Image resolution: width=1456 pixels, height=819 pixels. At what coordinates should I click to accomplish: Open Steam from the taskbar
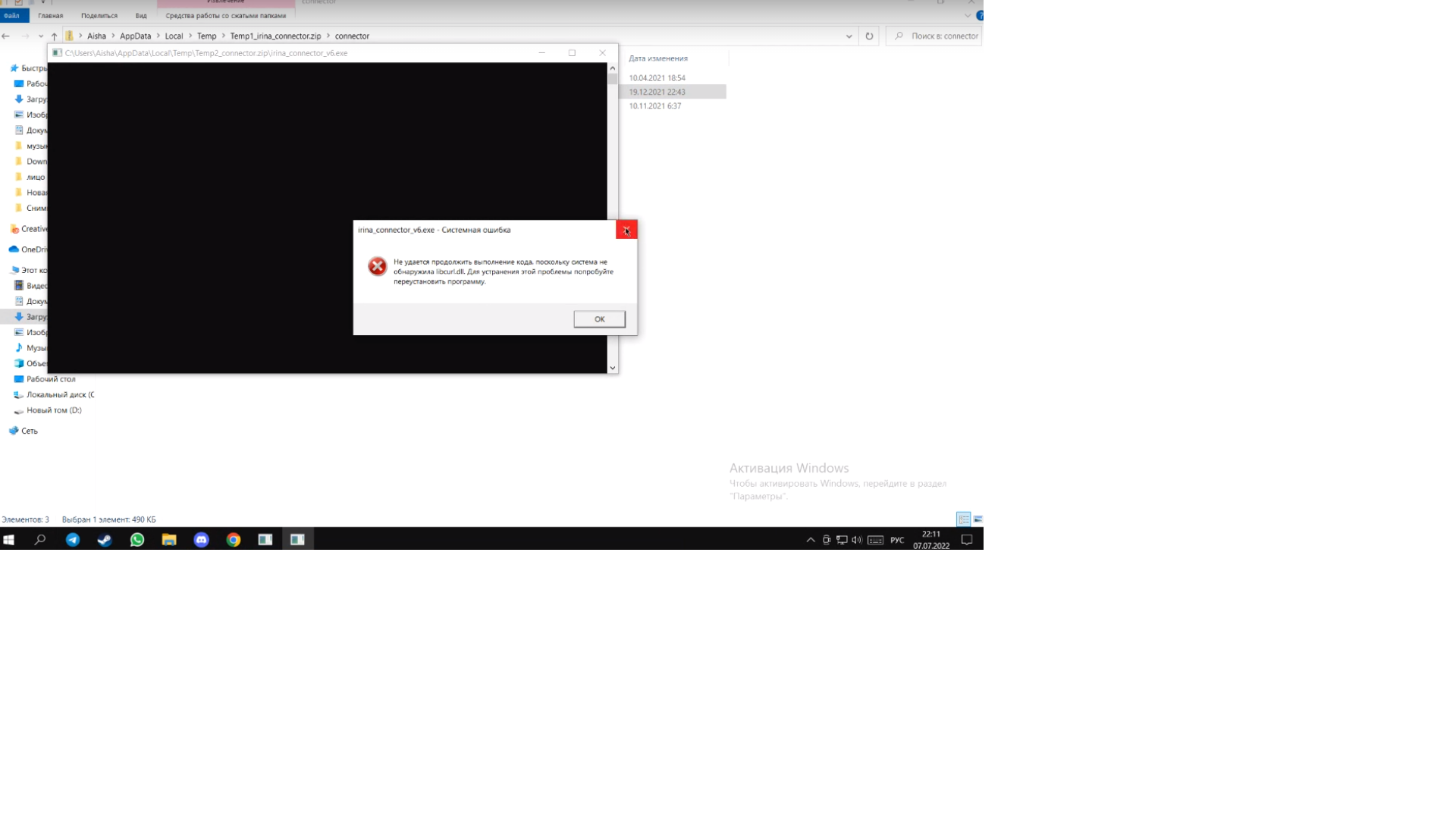click(105, 540)
